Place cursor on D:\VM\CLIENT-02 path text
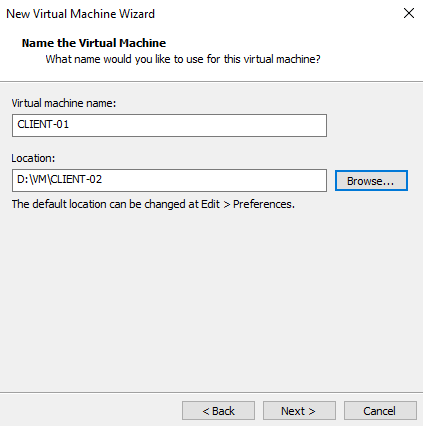Screen dimensions: 423x426 59,179
